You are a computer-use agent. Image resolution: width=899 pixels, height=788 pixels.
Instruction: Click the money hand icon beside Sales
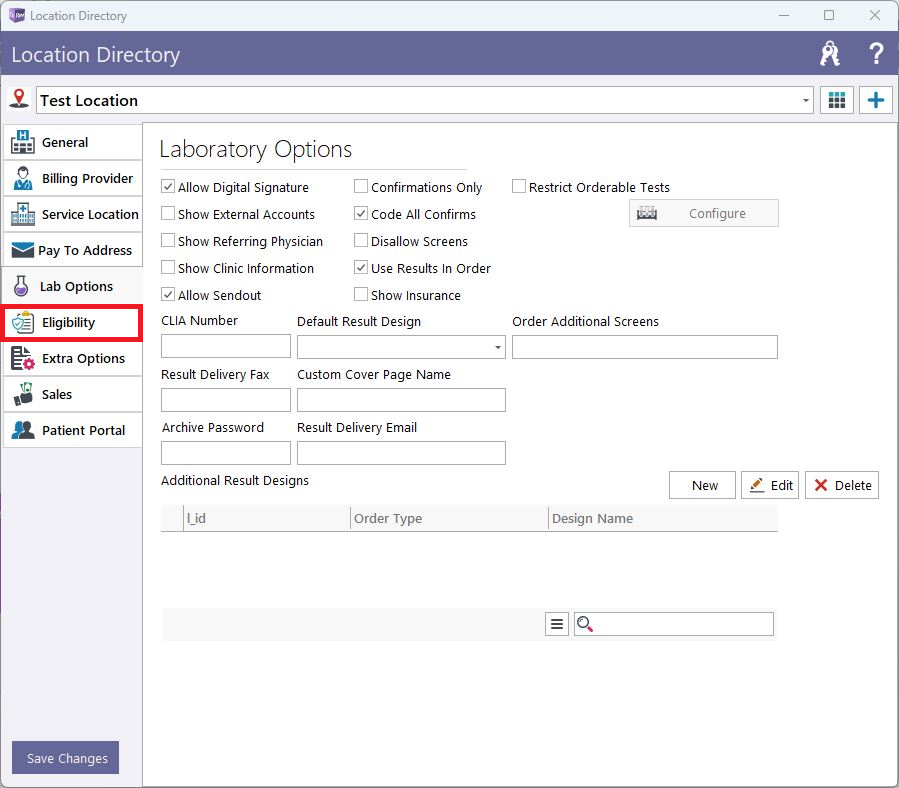point(22,395)
